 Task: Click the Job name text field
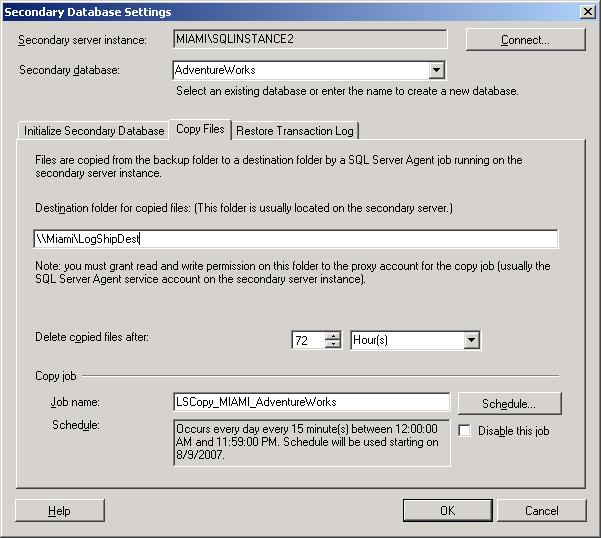[311, 402]
